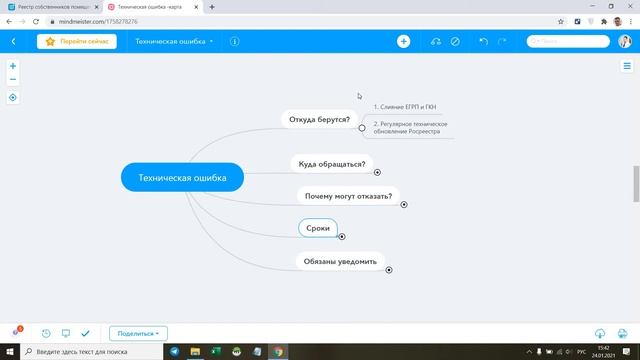Redo the last action

pyautogui.click(x=502, y=41)
